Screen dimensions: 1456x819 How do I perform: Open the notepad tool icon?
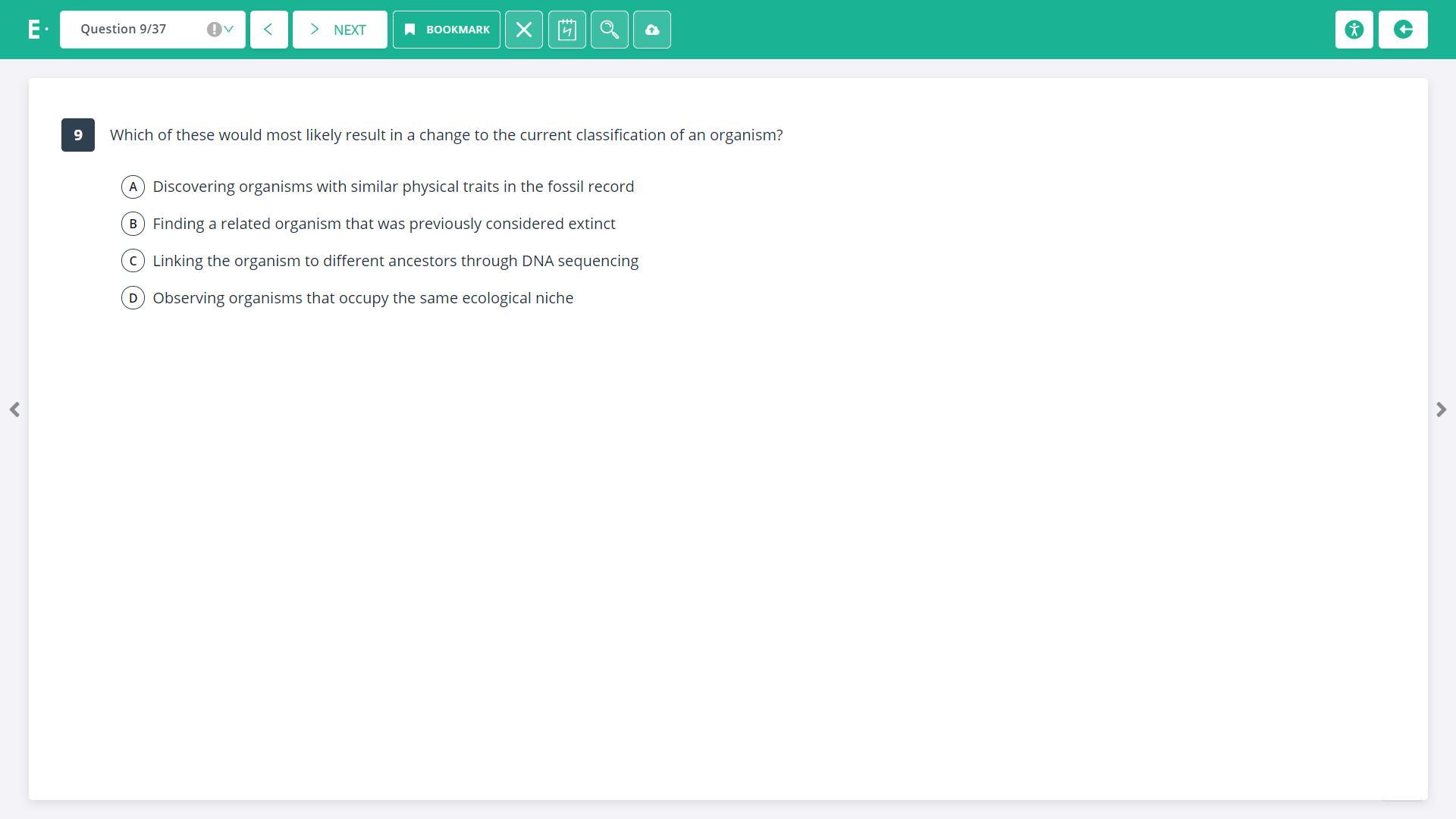tap(566, 30)
